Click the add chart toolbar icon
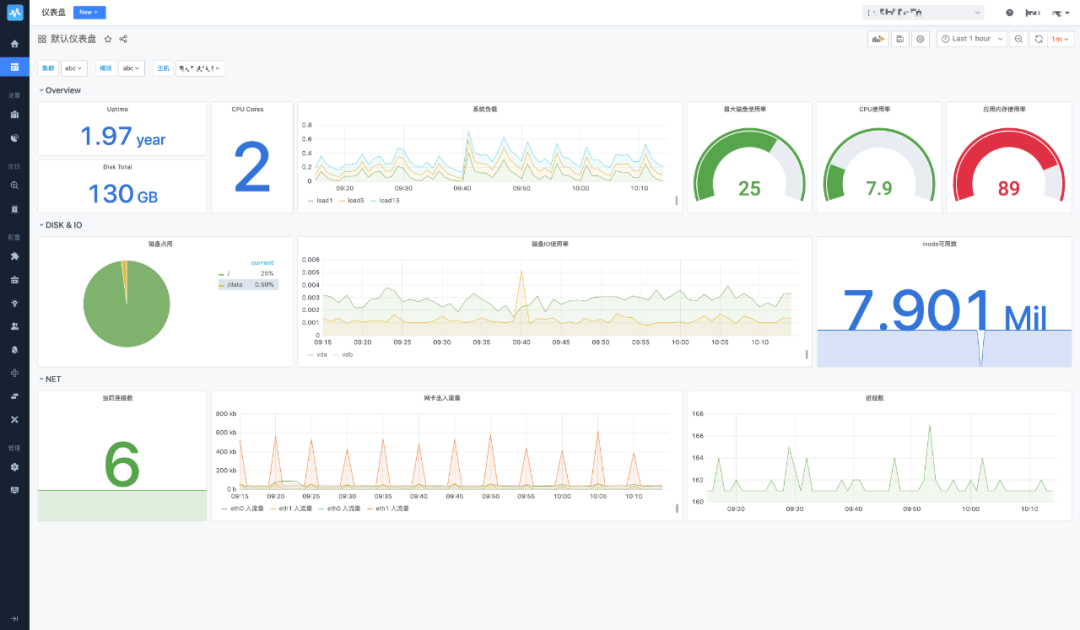Viewport: 1080px width, 630px height. [x=878, y=39]
